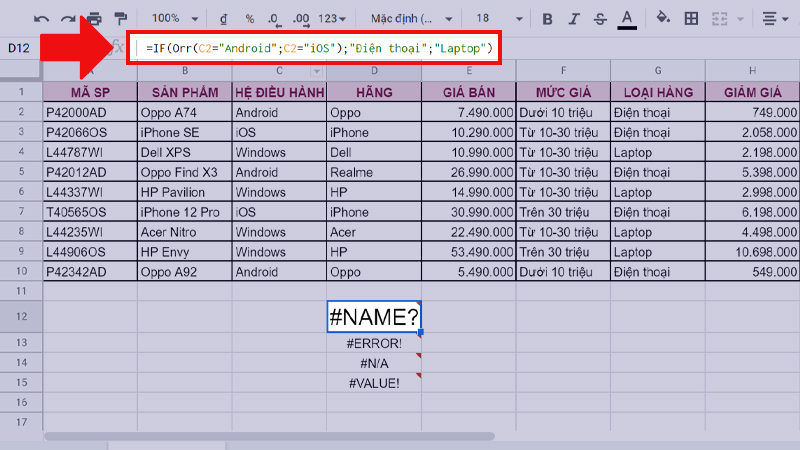Open the cell borders tool
This screenshot has width=800, height=450.
tap(690, 19)
